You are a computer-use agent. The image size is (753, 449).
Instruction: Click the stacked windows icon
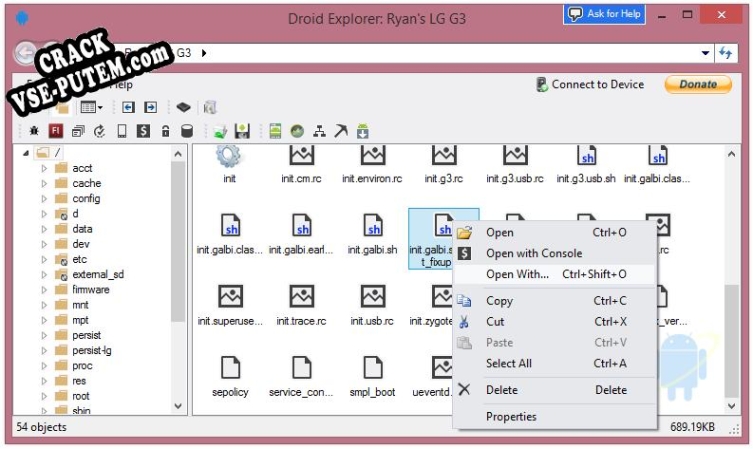(78, 131)
